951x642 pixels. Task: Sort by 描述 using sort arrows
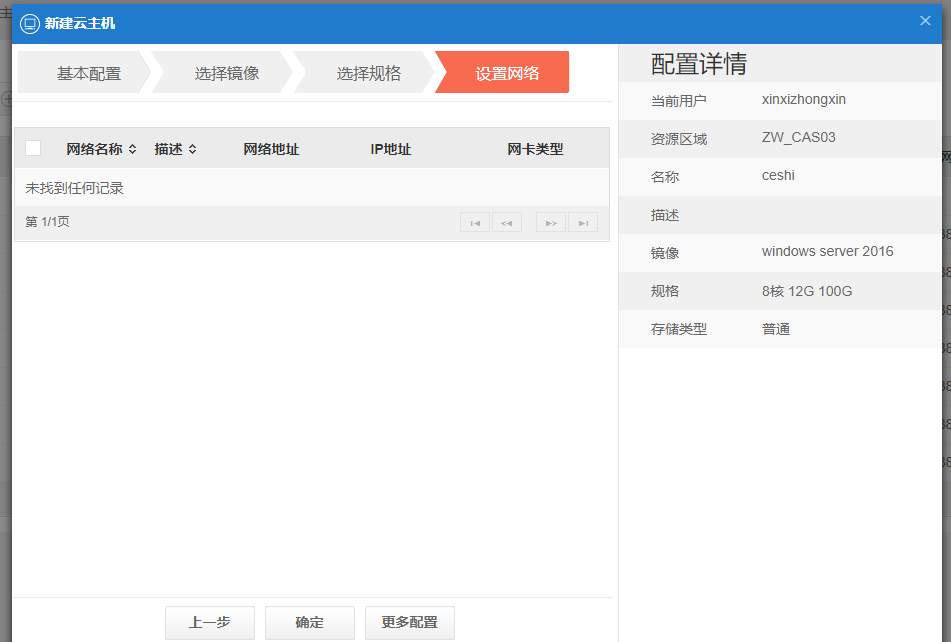tap(192, 149)
